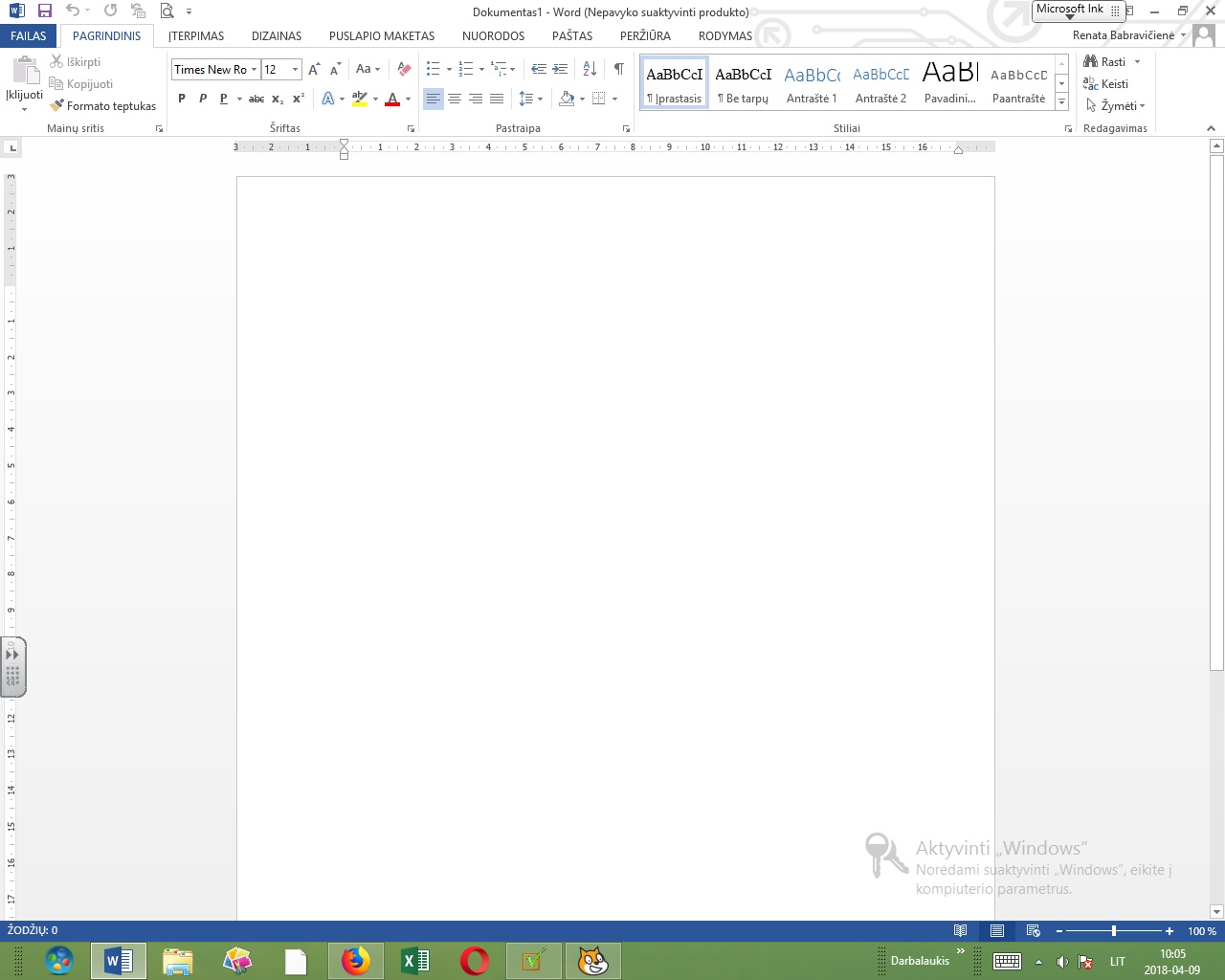Undo last action with the undo arrow
The height and width of the screenshot is (980, 1225).
(72, 11)
